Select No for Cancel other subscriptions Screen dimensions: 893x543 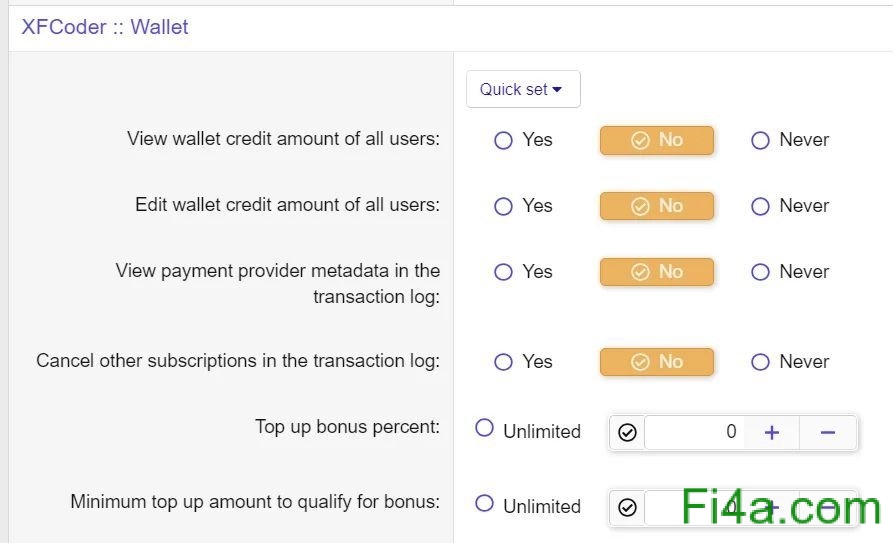pyautogui.click(x=657, y=362)
